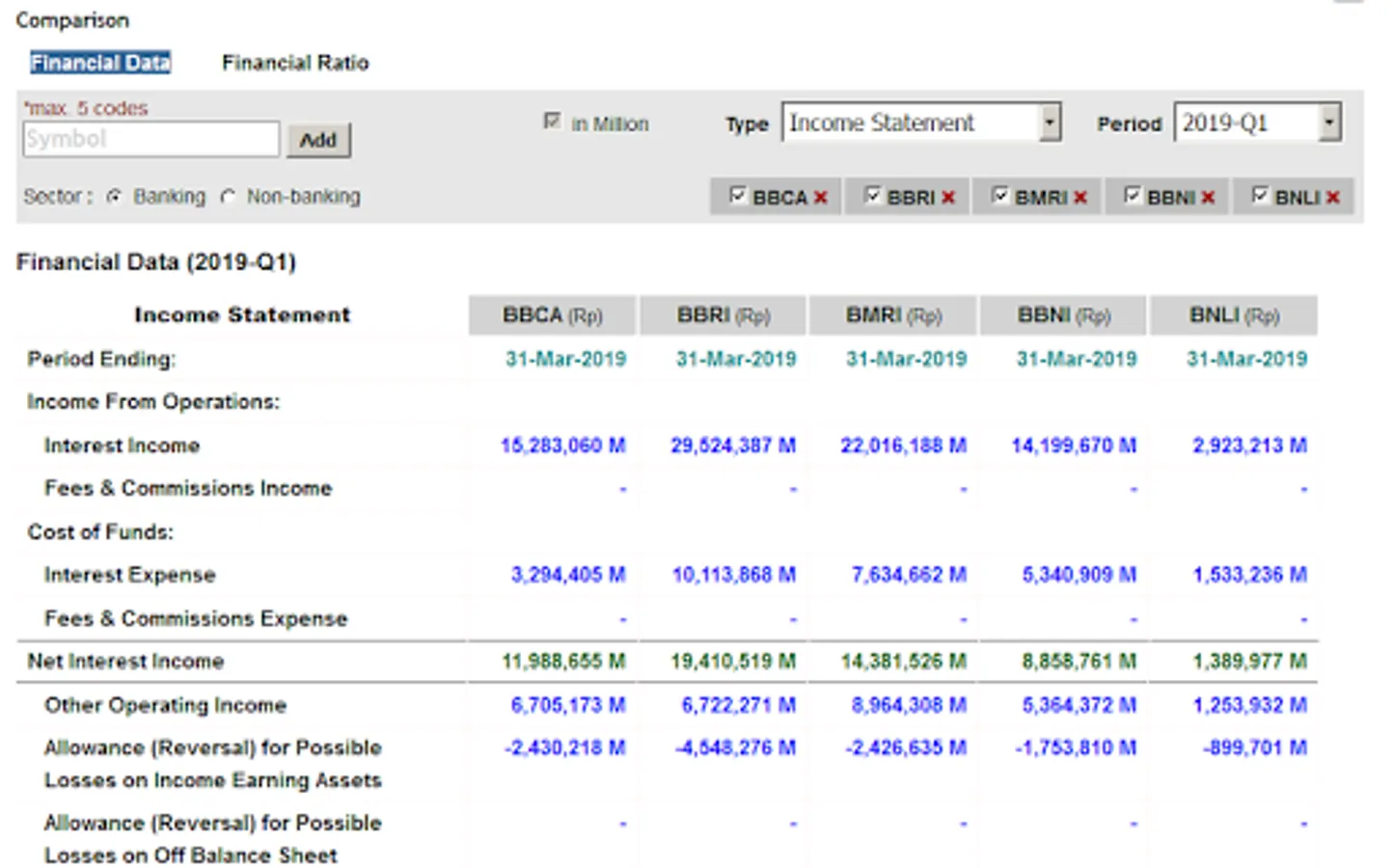Uncheck the BBCA checkbox
The image size is (1394, 868).
(738, 196)
